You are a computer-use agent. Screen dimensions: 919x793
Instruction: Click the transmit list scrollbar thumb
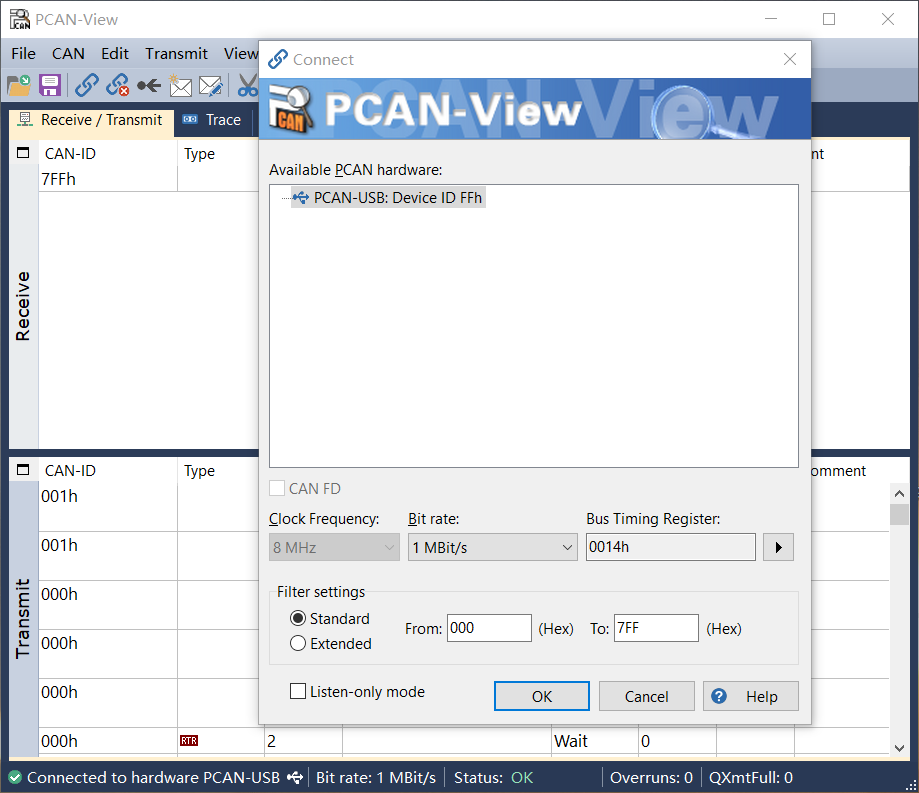900,514
